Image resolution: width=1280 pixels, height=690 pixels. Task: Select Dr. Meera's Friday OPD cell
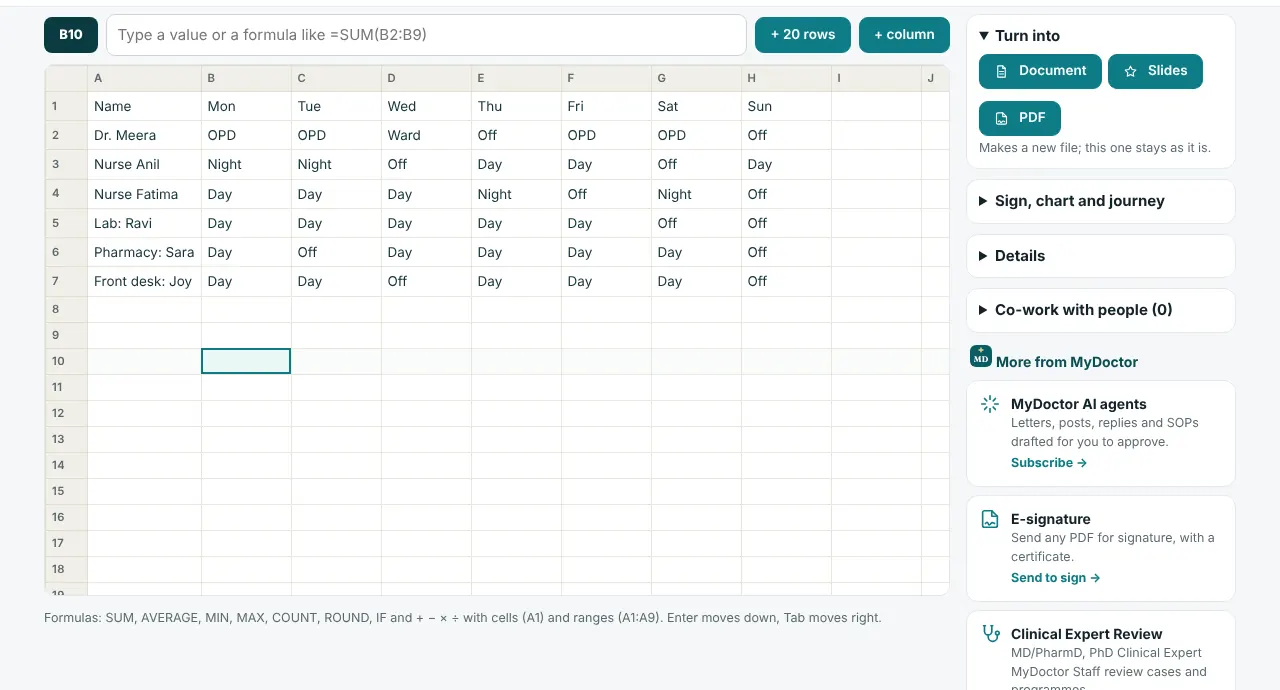[x=606, y=135]
